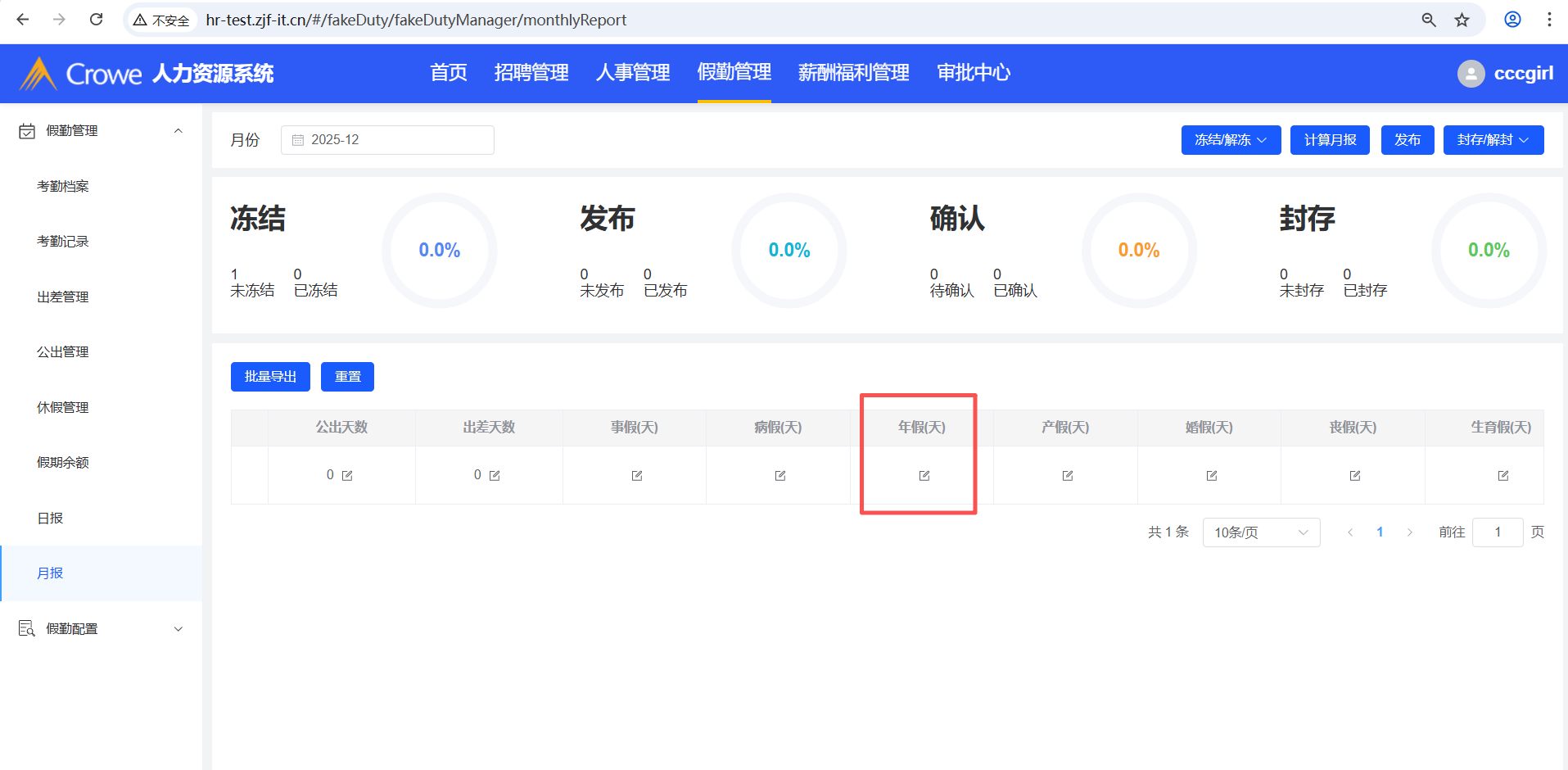Click the 公出天数 column header
The width and height of the screenshot is (1568, 770).
(x=341, y=428)
